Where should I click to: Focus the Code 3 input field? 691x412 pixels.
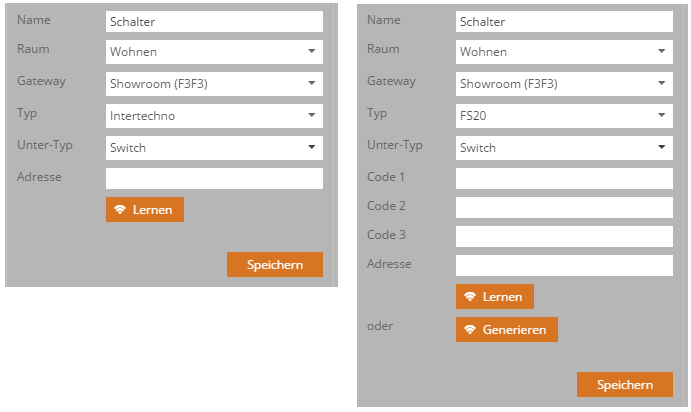564,237
